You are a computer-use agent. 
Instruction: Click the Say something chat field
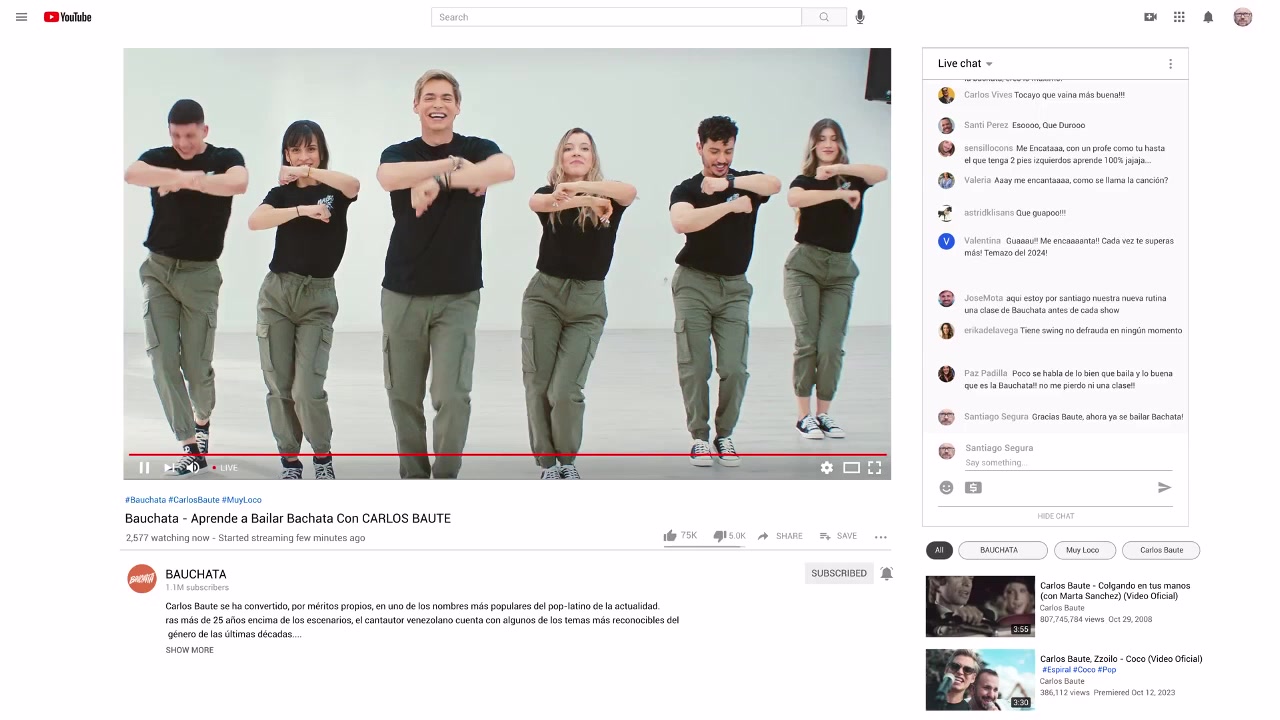pos(1068,463)
